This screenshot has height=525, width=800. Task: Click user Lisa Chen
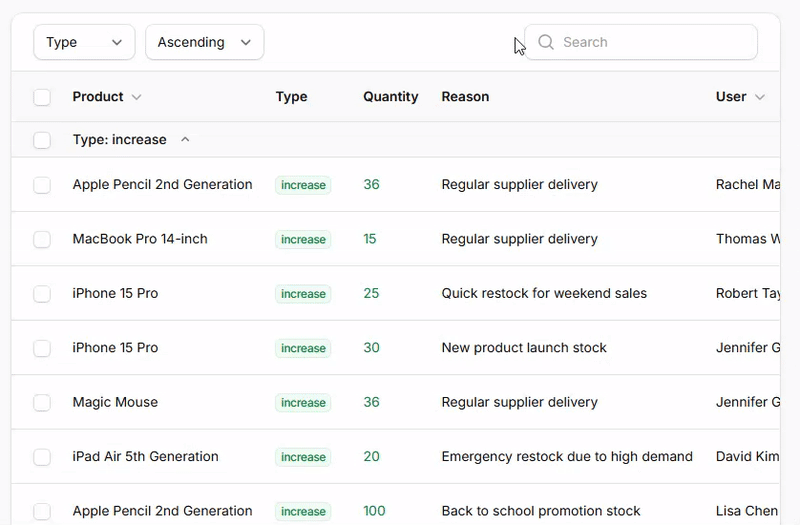747,511
